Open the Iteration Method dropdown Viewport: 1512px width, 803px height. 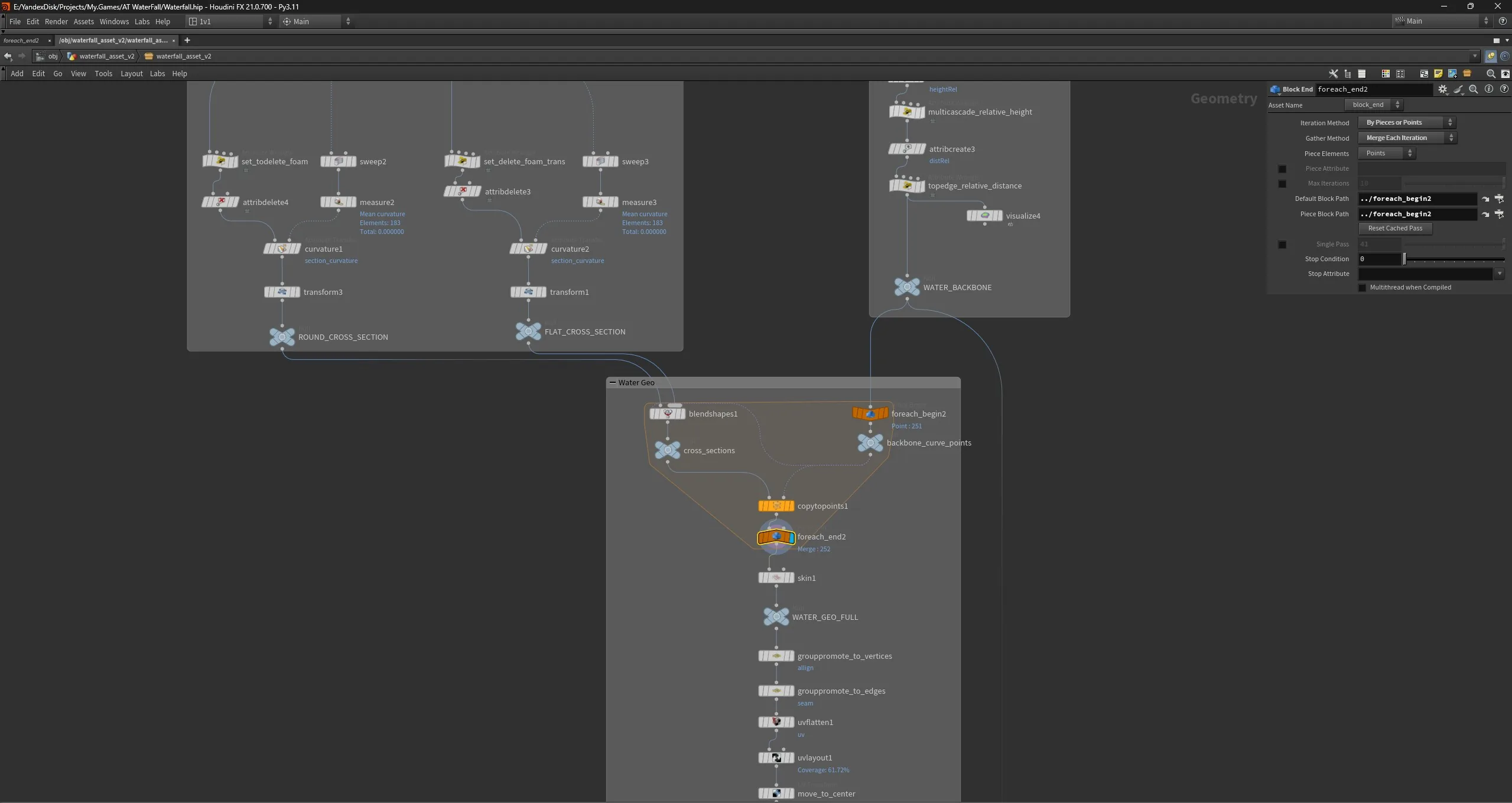[x=1407, y=122]
